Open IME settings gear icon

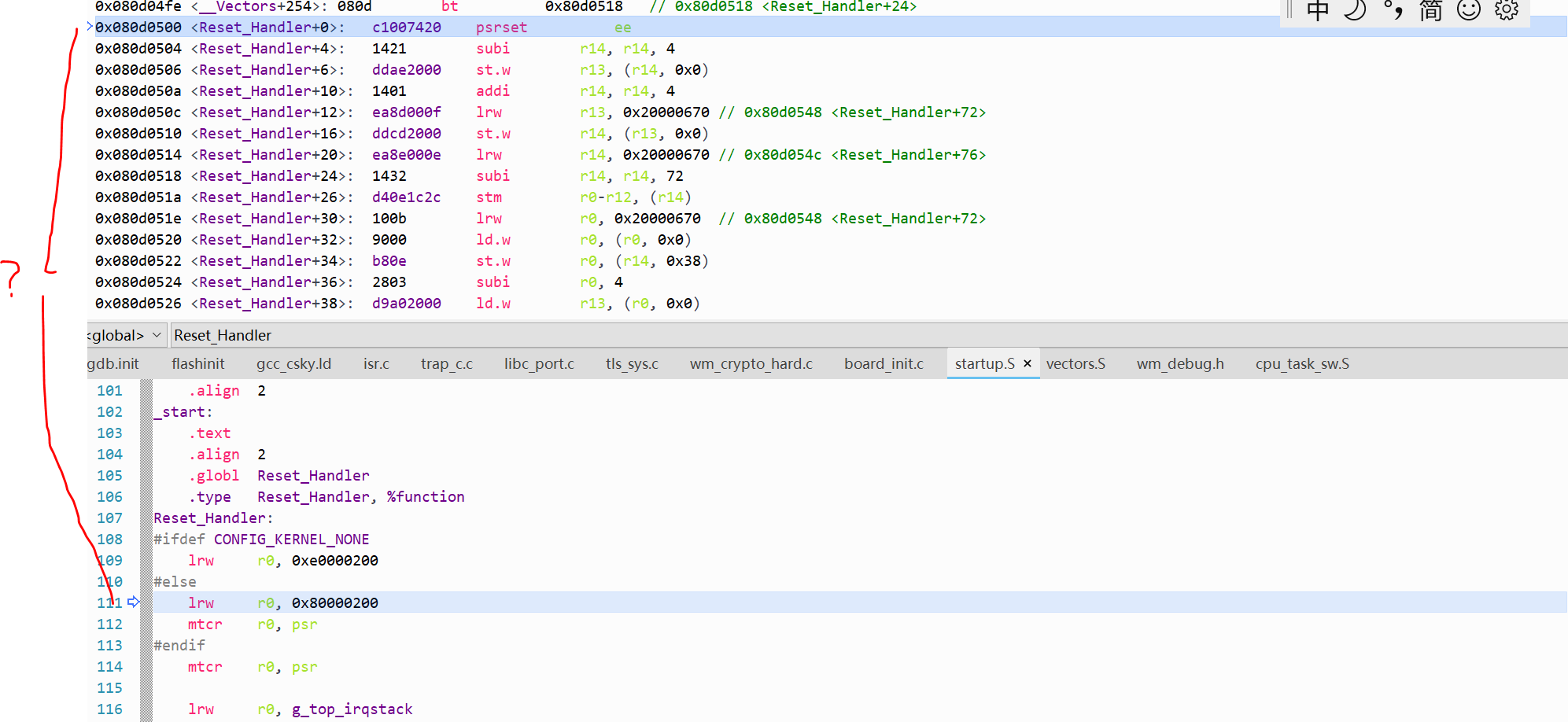click(x=1507, y=10)
